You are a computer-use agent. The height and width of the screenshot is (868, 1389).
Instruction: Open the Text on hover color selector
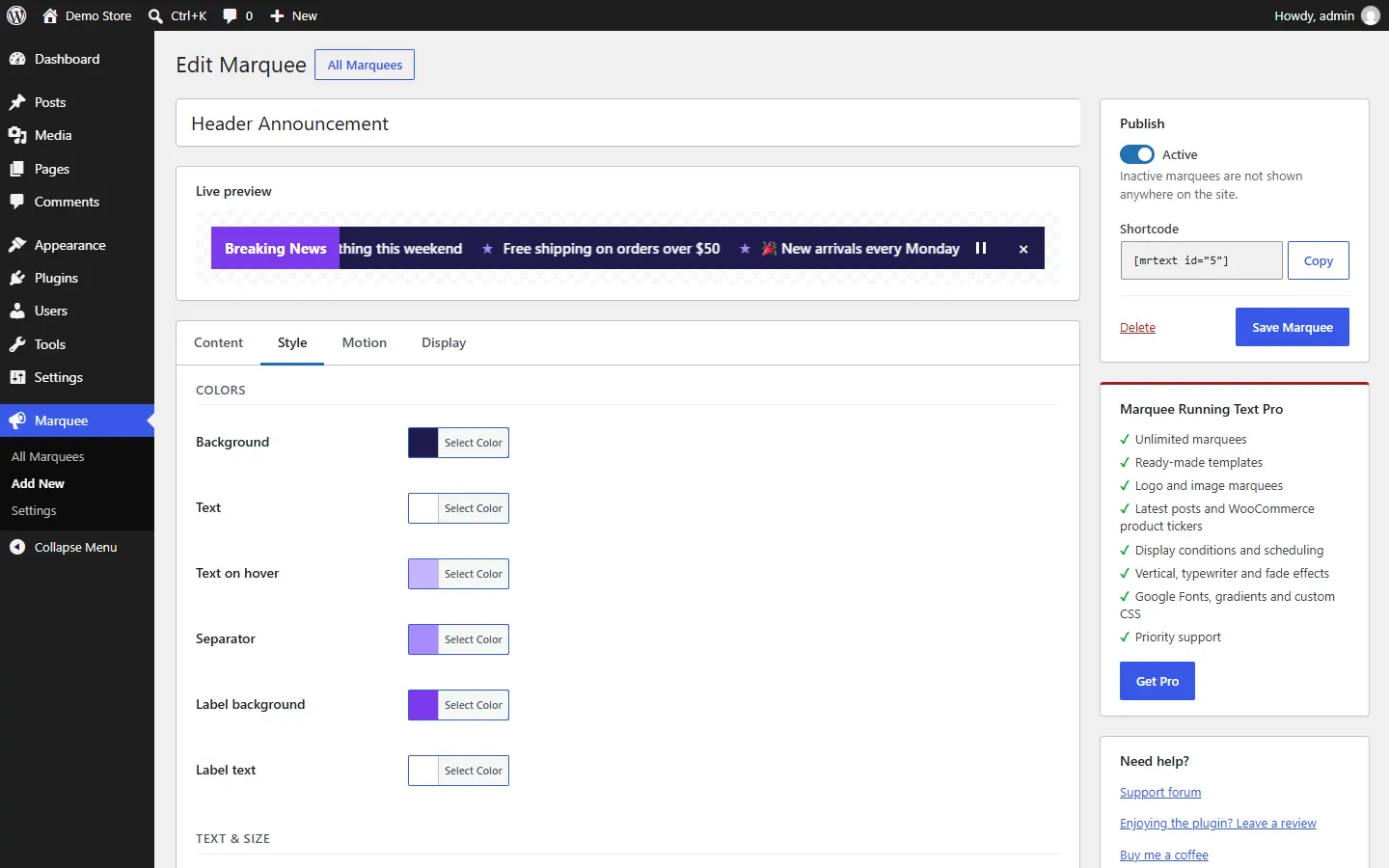click(x=458, y=574)
